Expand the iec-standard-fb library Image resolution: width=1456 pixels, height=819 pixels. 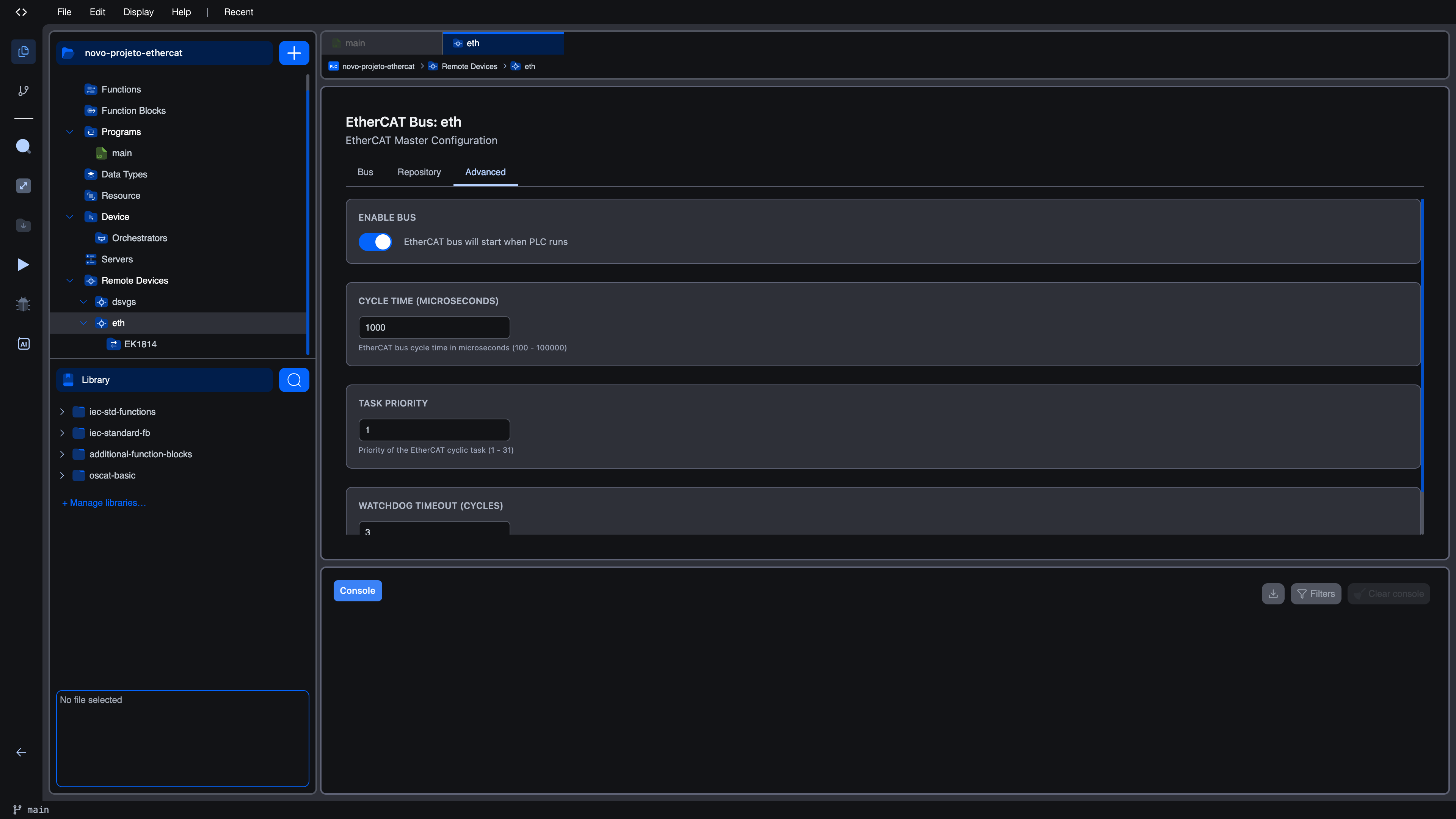[62, 433]
